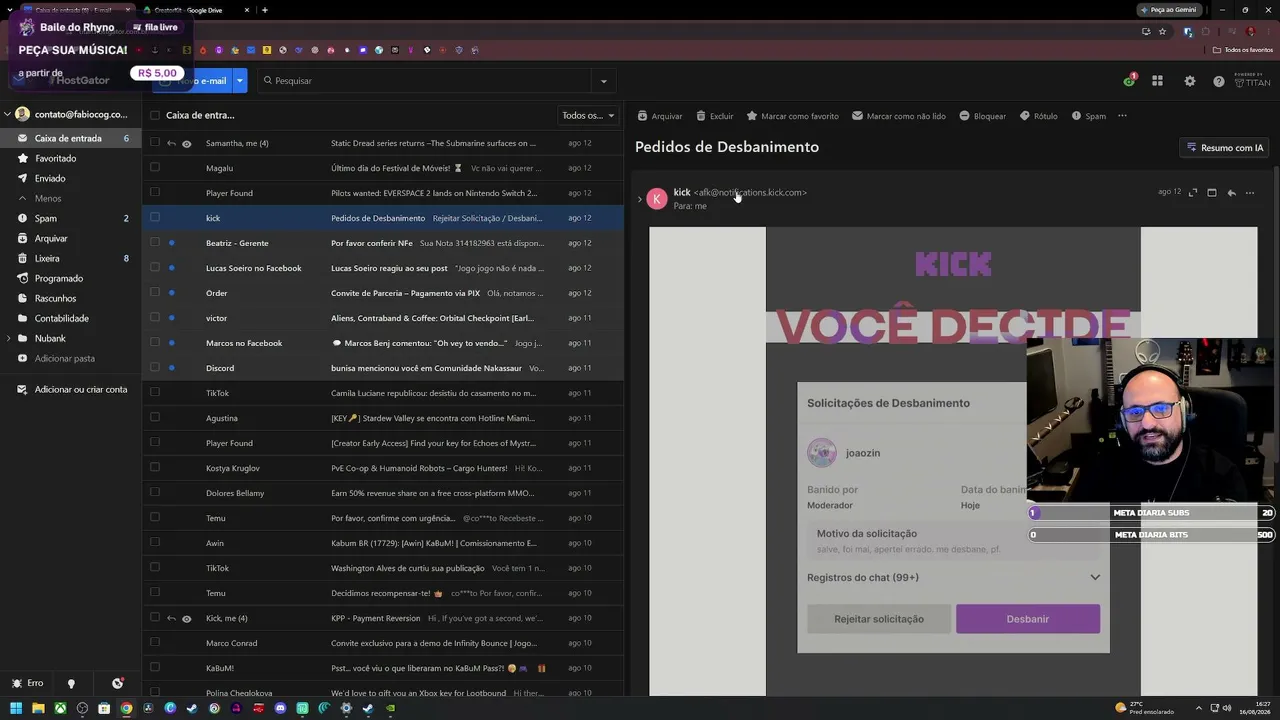Collapse the Menos section in sidebar
Viewport: 1280px width, 720px height.
(22, 199)
